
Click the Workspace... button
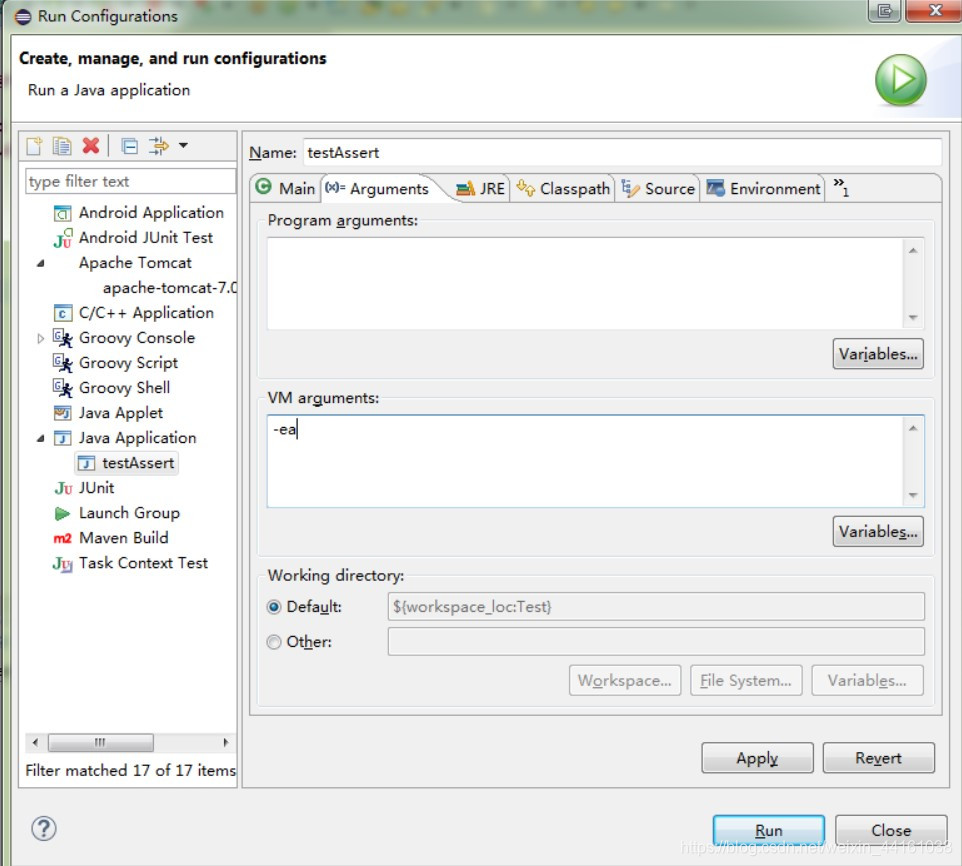click(x=625, y=680)
